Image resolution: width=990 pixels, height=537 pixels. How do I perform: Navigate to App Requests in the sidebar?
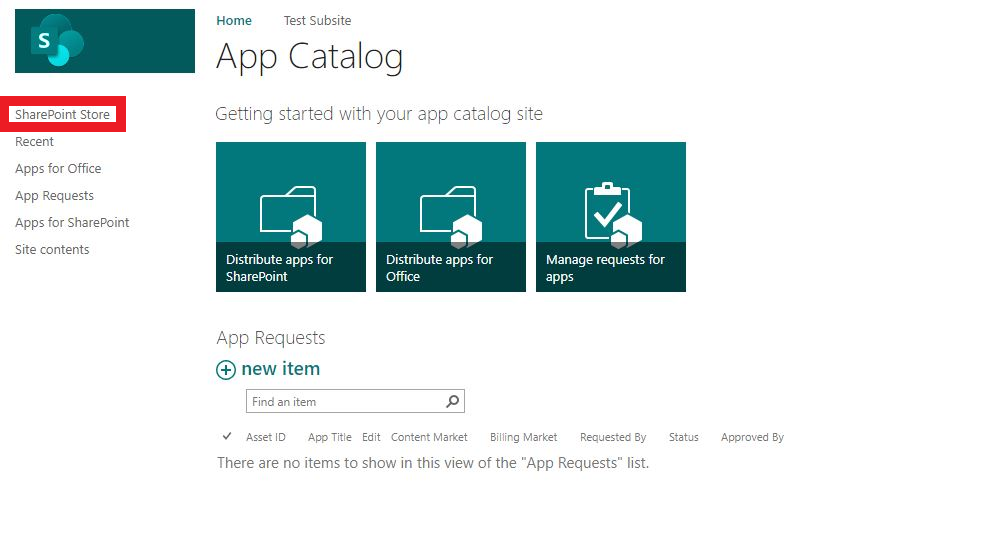click(x=54, y=196)
